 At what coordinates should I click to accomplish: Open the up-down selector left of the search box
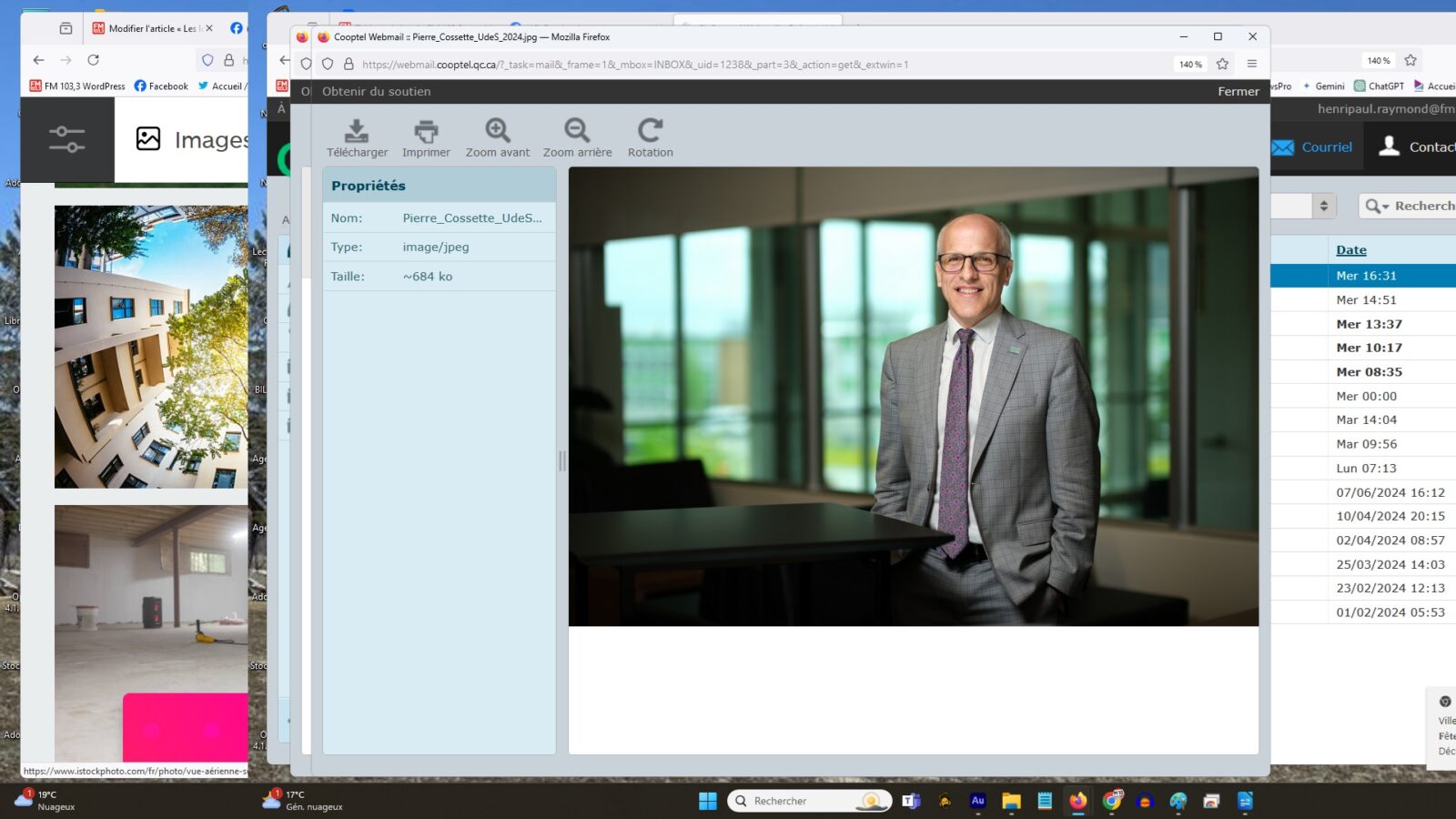tap(1324, 207)
